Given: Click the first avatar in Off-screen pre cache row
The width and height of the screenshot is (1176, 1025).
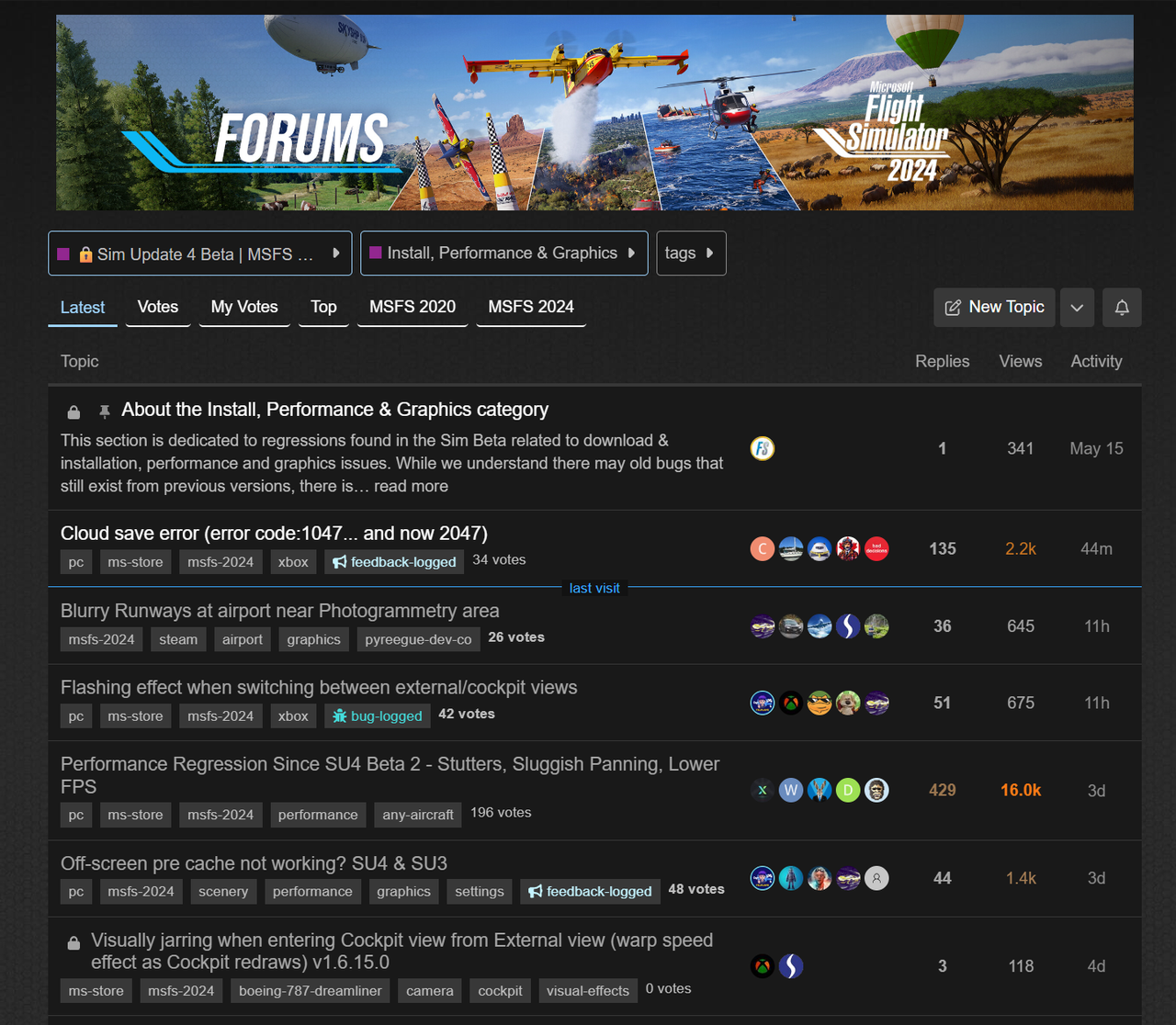Looking at the screenshot, I should pyautogui.click(x=763, y=878).
